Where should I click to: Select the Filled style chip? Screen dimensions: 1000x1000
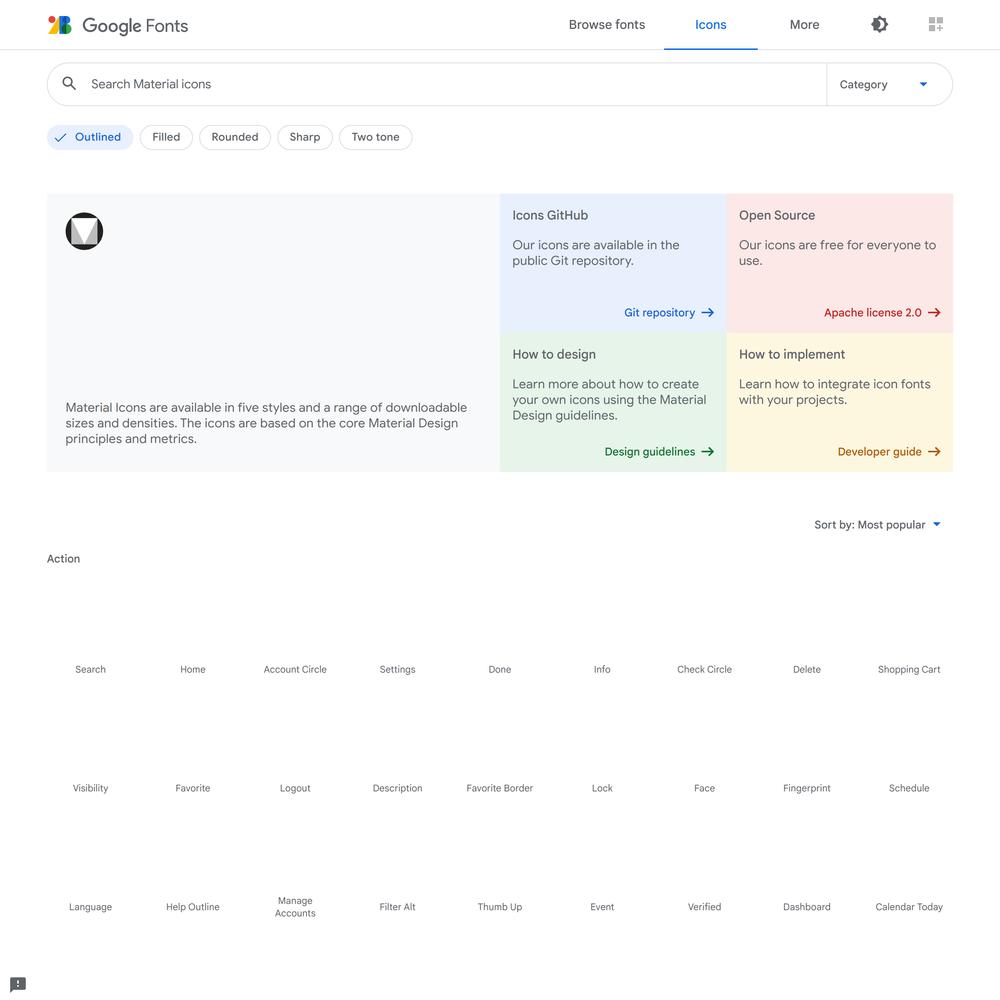[166, 137]
